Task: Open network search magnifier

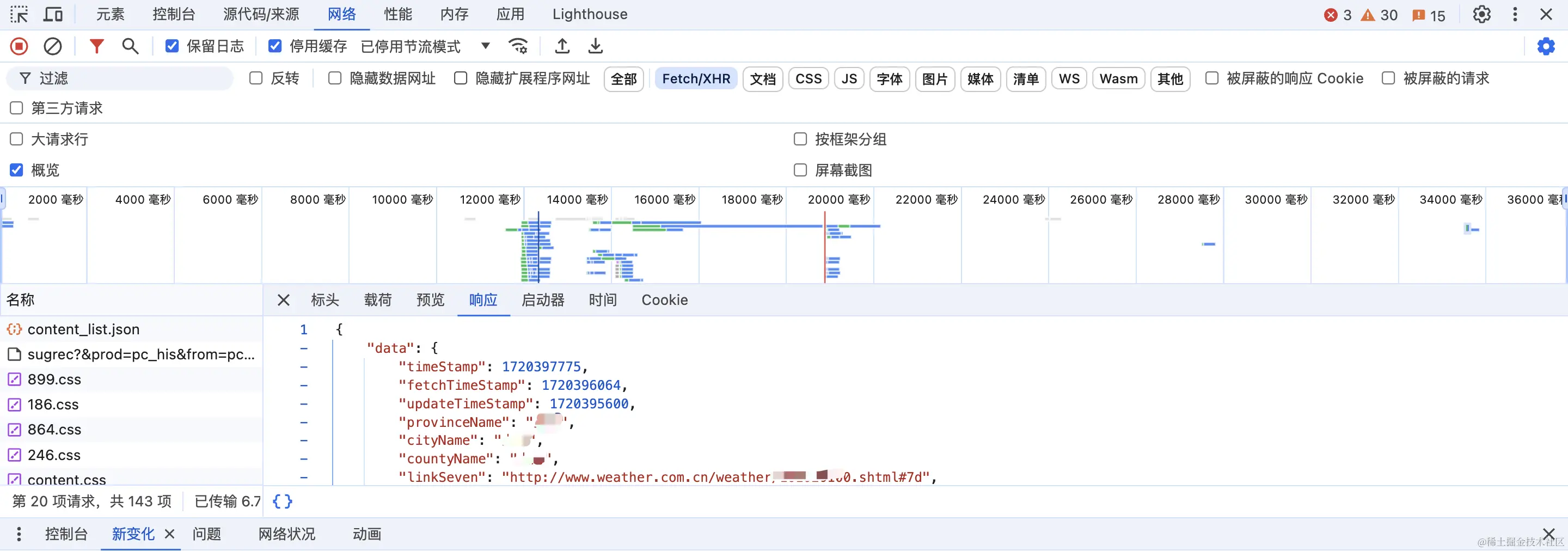Action: coord(130,46)
